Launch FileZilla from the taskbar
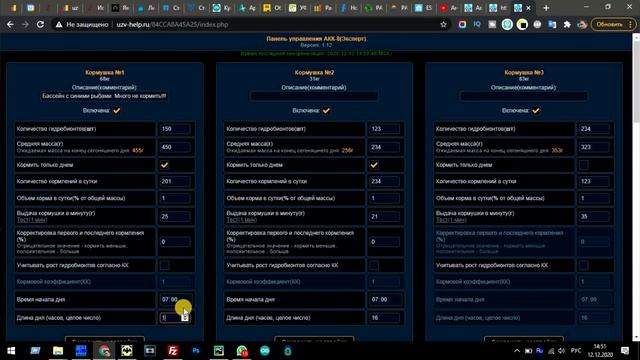This screenshot has width=640, height=360. (173, 351)
